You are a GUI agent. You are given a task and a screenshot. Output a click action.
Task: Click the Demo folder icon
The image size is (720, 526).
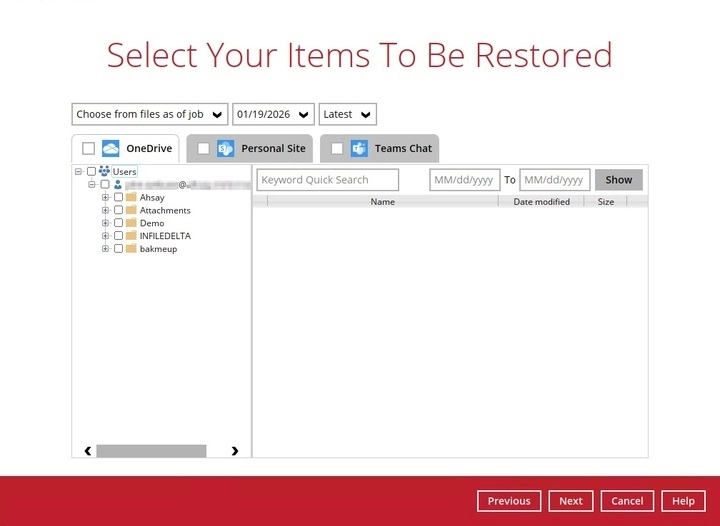click(x=131, y=223)
